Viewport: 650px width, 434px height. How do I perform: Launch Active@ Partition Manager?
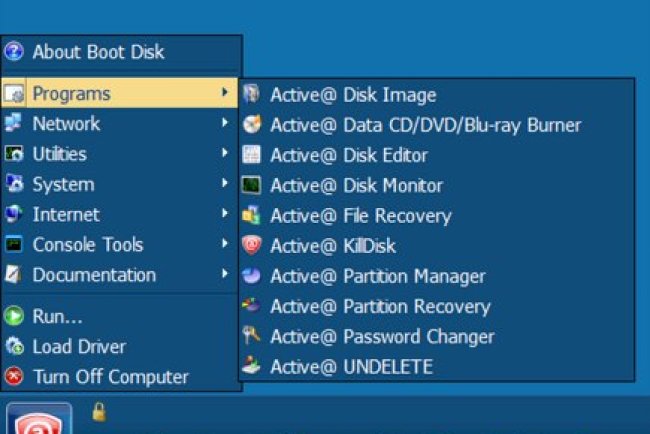437,276
